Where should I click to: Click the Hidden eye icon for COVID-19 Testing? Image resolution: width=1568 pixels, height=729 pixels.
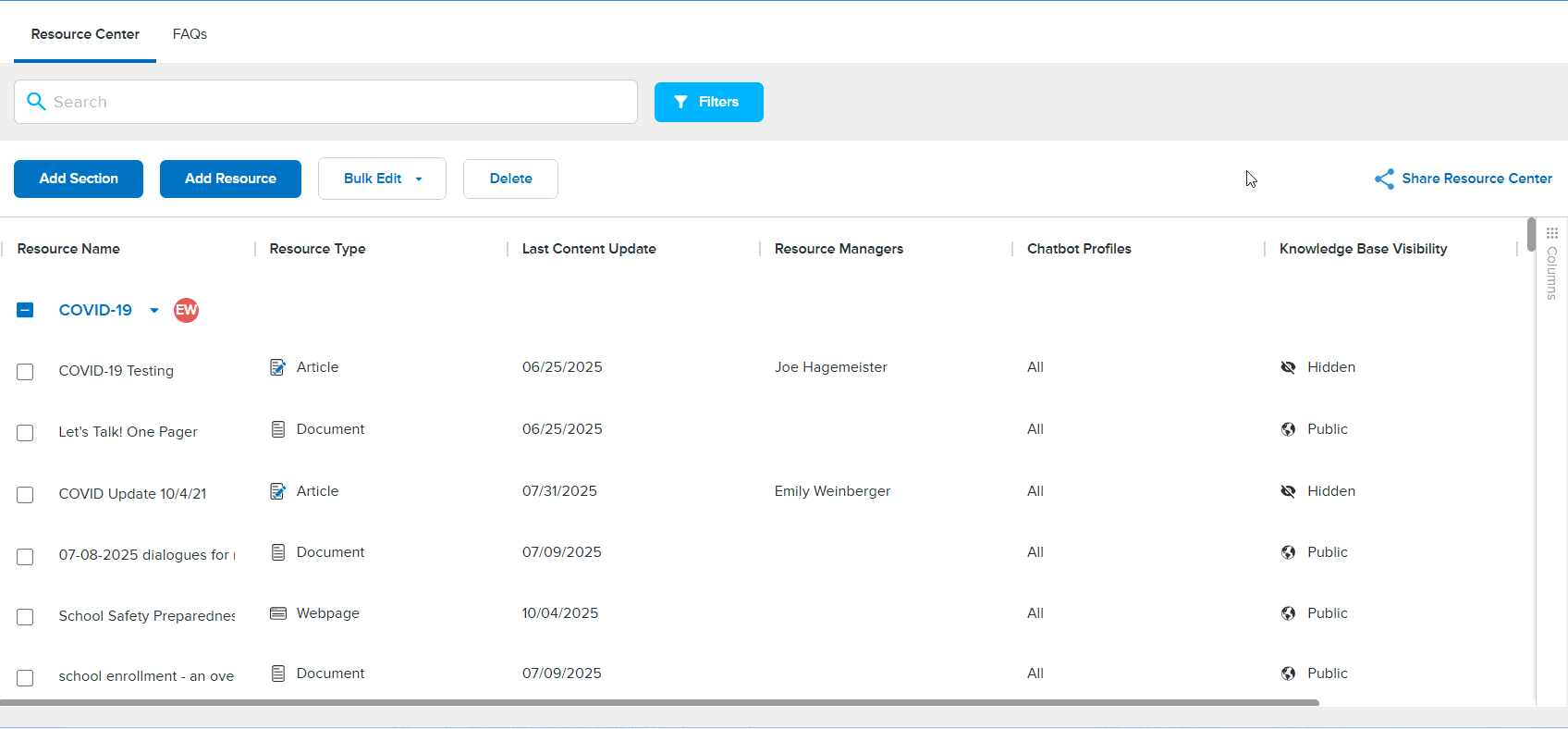pyautogui.click(x=1288, y=367)
